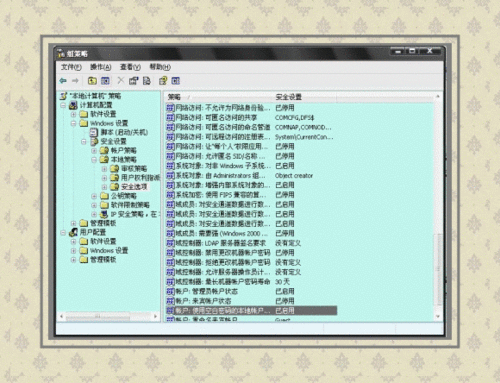Sort by the 策略 column header
Screen dimensions: 500x383
click(x=218, y=97)
